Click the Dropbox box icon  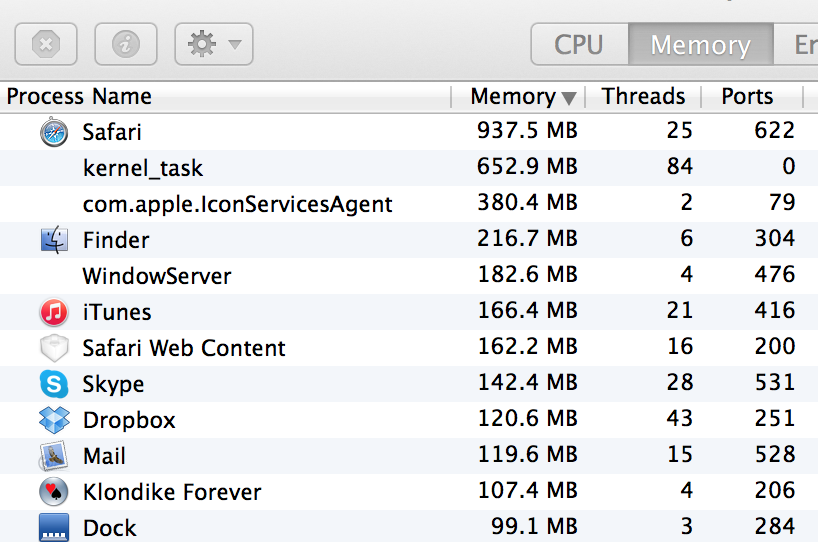pos(54,420)
